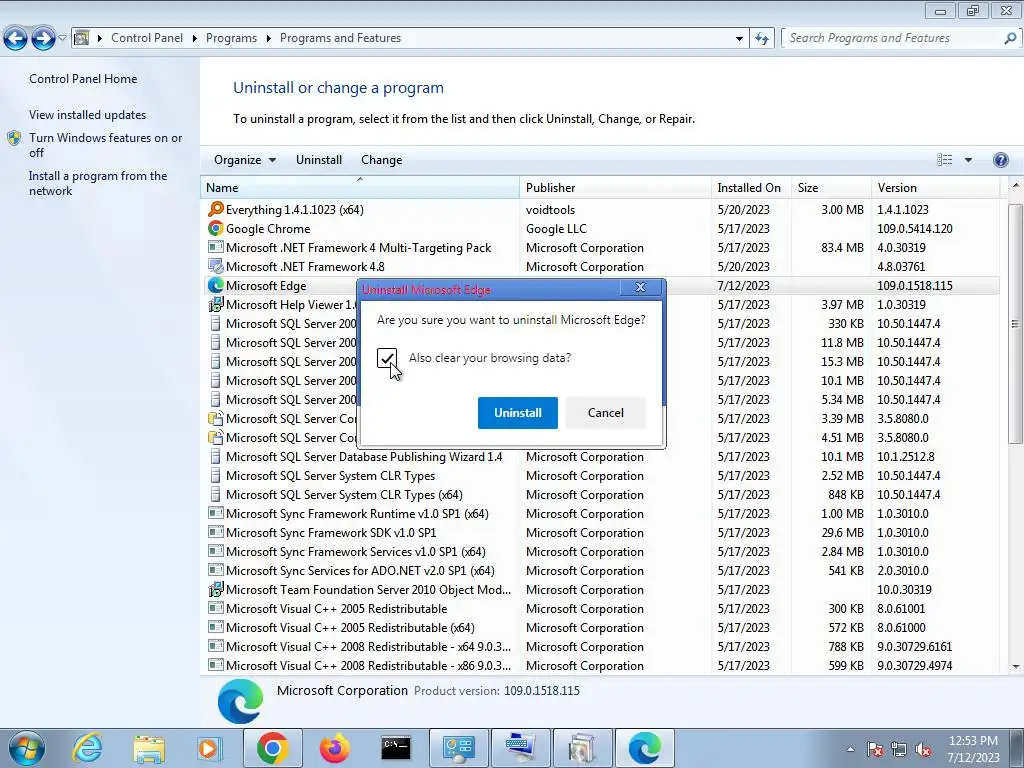Click the change view icon
Screen dimensions: 1024x768
(944, 160)
